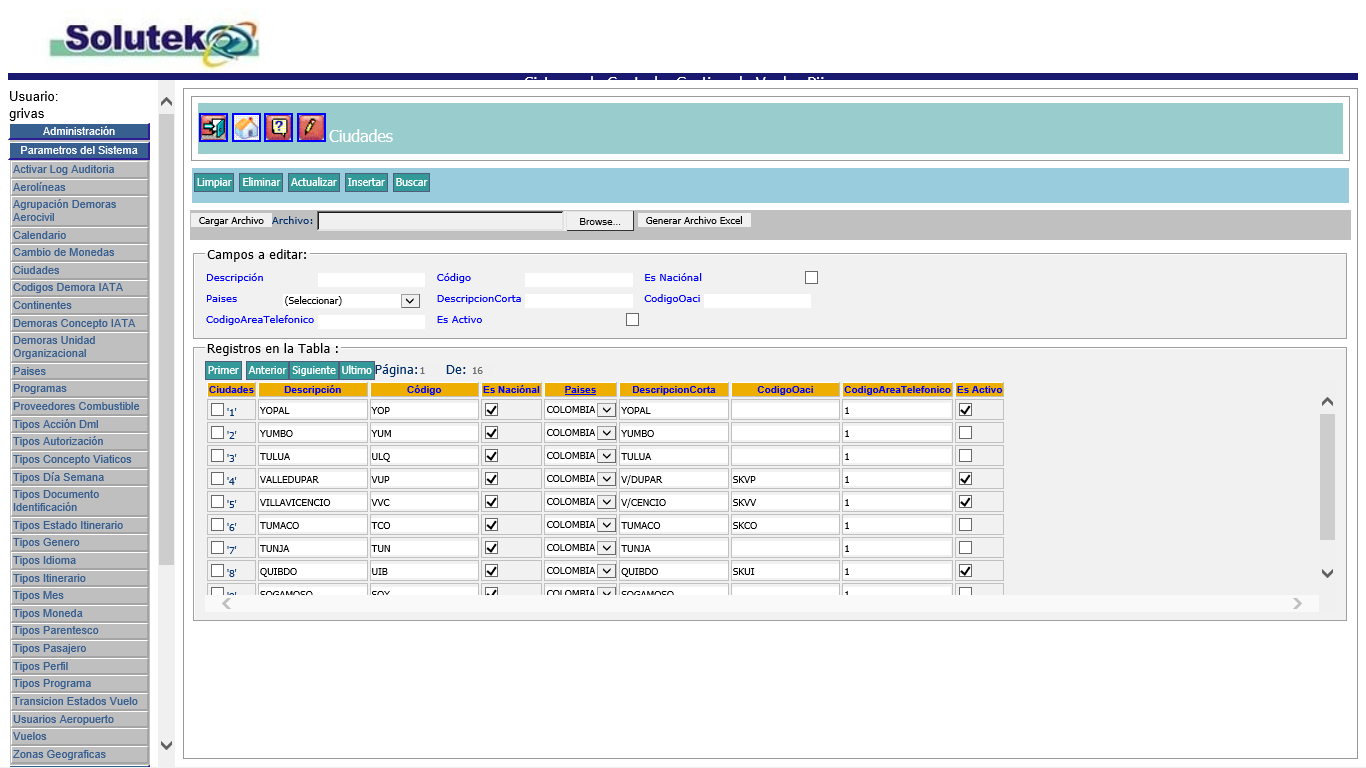The image size is (1366, 768).
Task: Expand the country dropdown in YOPAL row
Action: pyautogui.click(x=606, y=410)
